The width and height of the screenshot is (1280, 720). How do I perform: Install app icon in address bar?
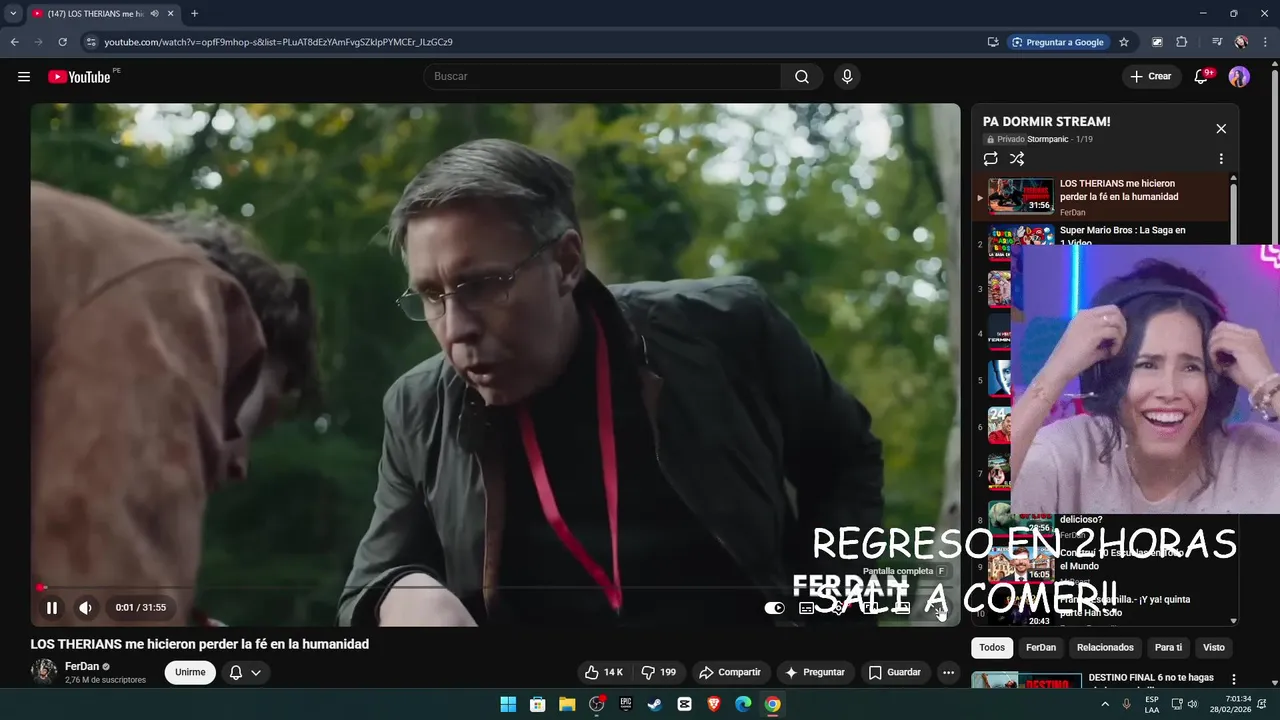[992, 42]
